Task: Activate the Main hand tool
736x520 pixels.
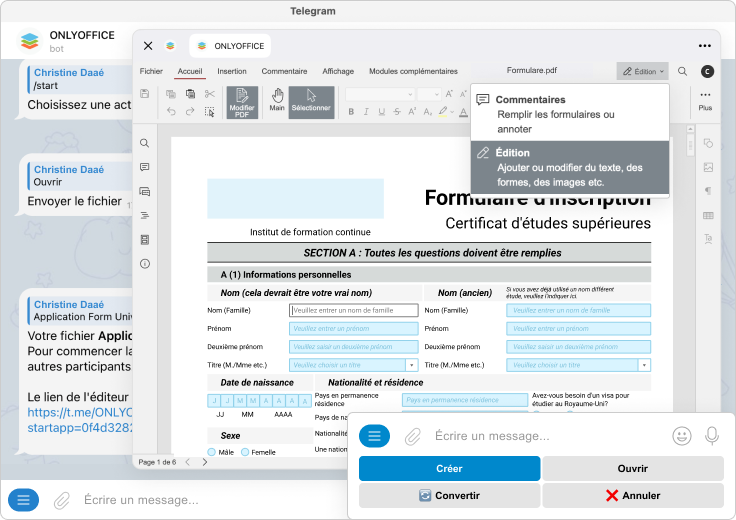Action: 277,100
